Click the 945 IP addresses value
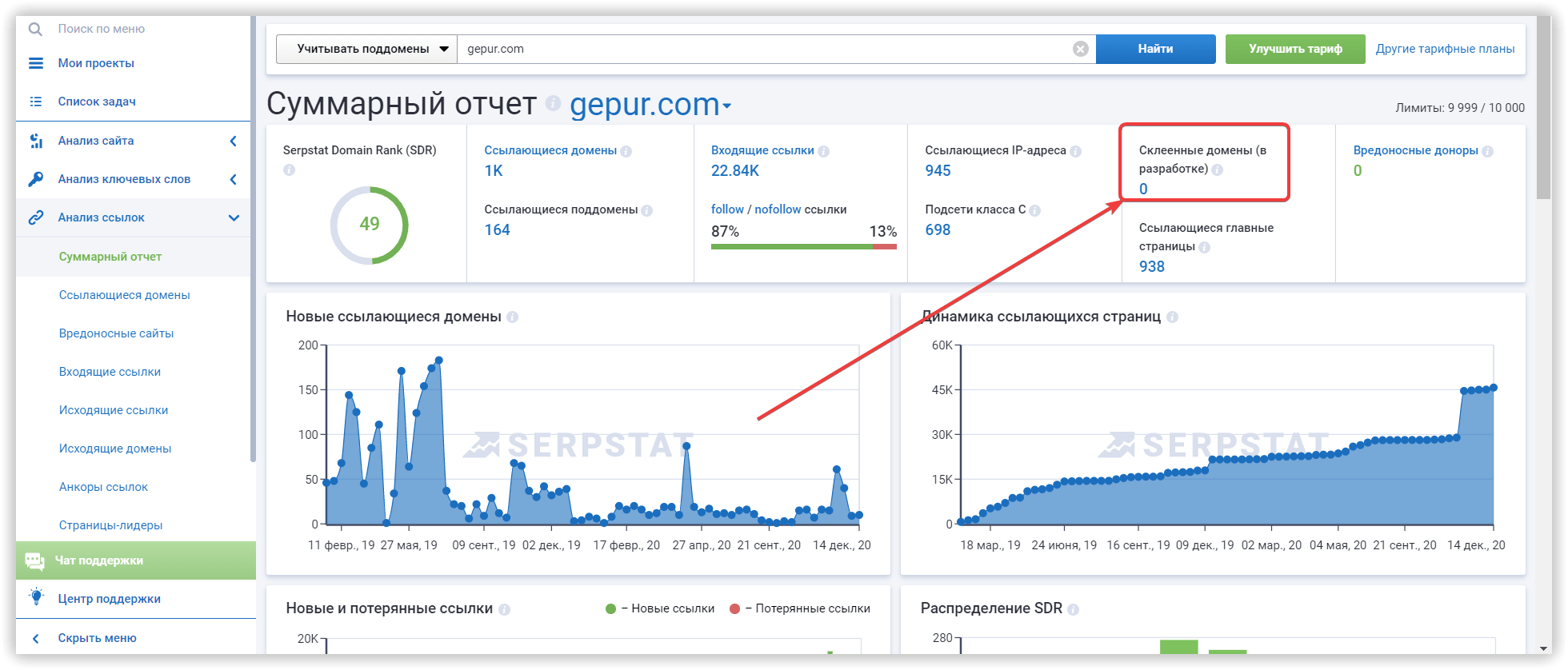The width and height of the screenshot is (1568, 670). tap(938, 170)
